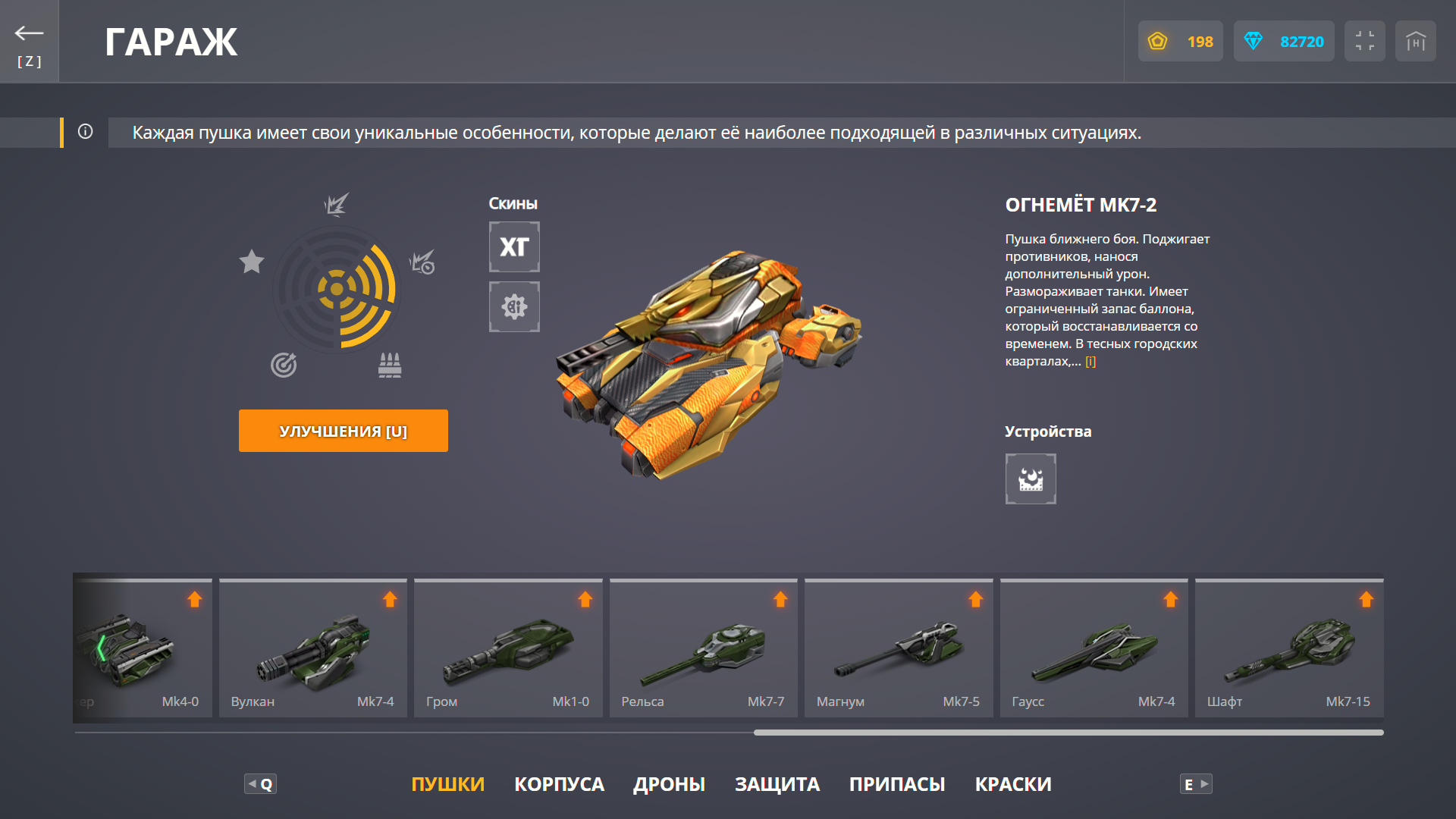Screen dimensions: 1456x819
Task: Select the Шафт Mk7-15 turret card
Action: [x=1289, y=648]
